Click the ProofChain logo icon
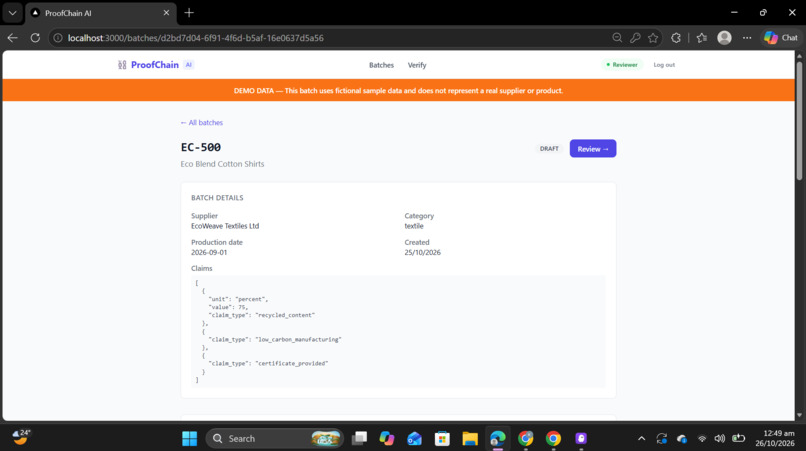Viewport: 806px width, 451px height. coord(122,65)
